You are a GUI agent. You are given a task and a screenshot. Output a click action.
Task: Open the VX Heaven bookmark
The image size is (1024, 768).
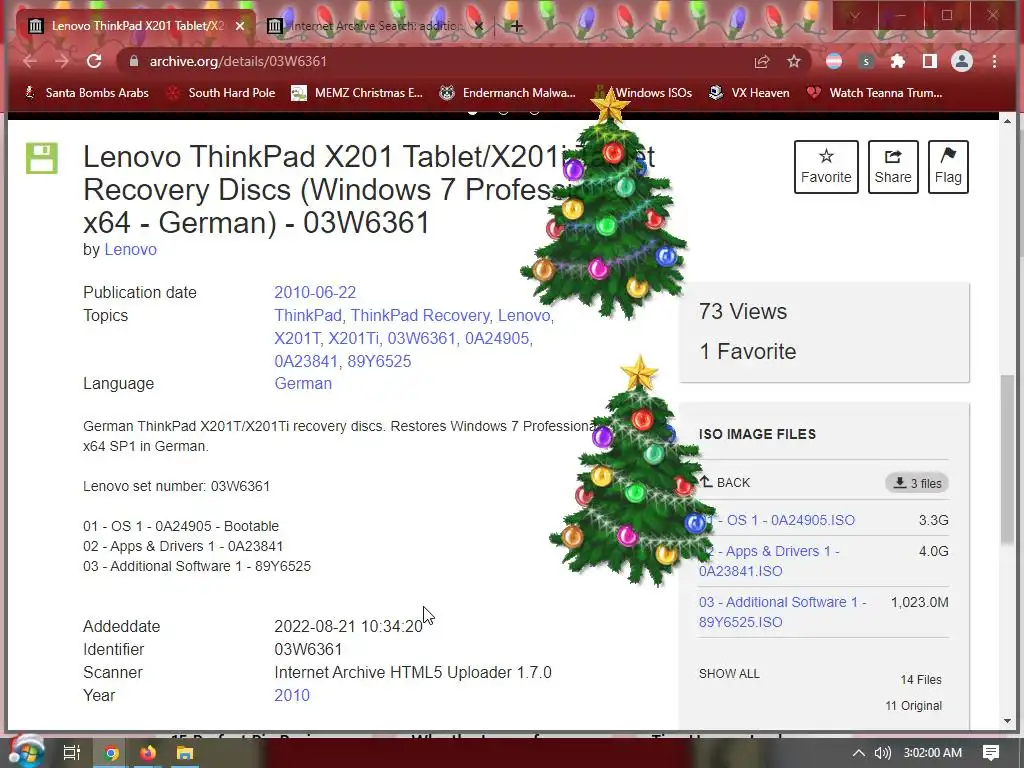tap(750, 93)
